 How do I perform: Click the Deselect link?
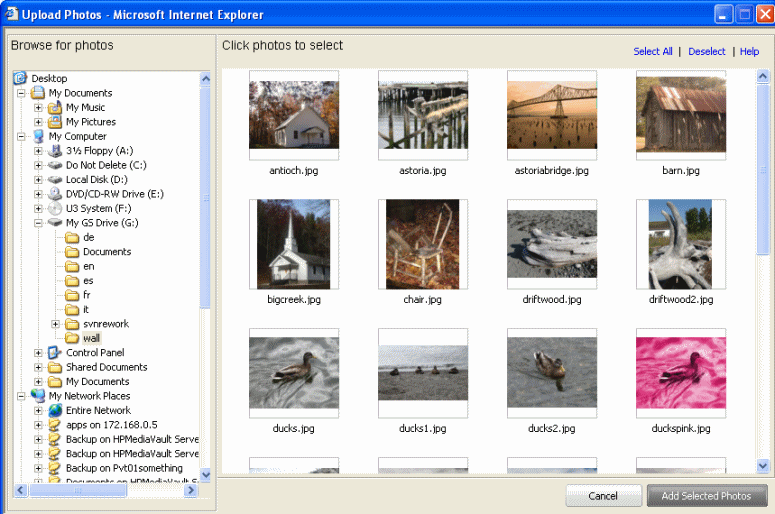coord(706,52)
